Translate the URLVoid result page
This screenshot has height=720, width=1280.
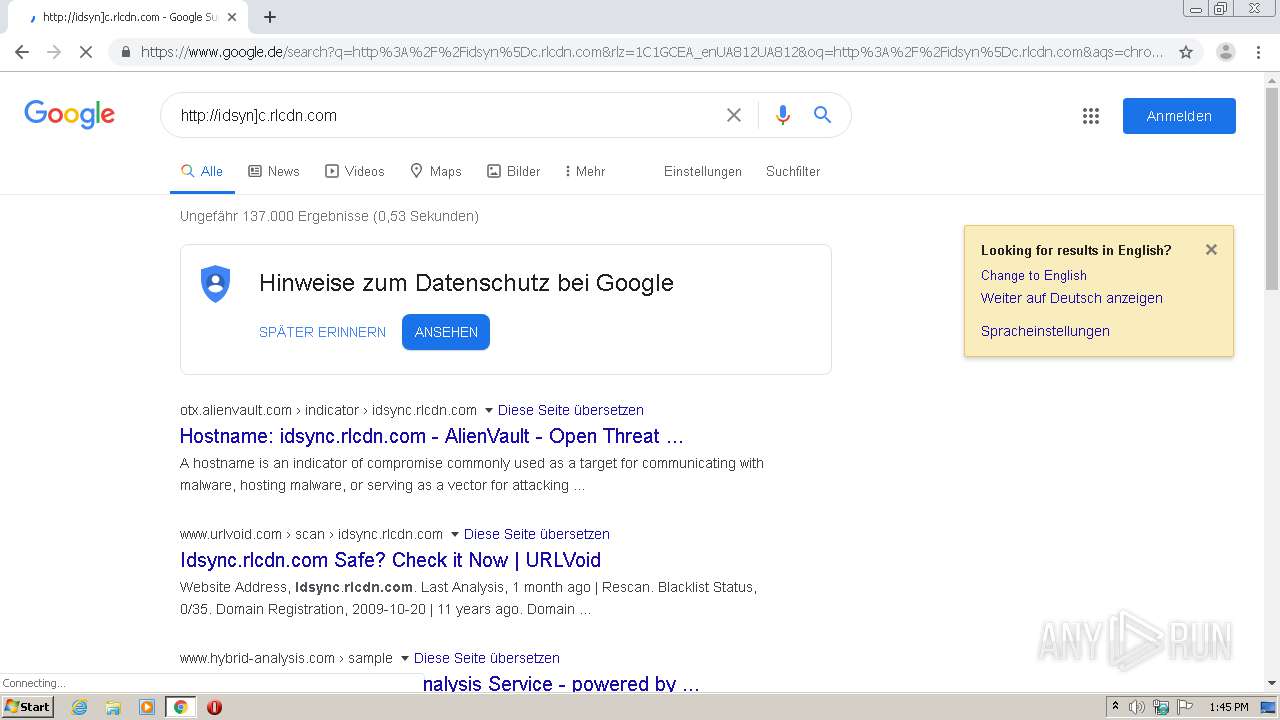[537, 534]
